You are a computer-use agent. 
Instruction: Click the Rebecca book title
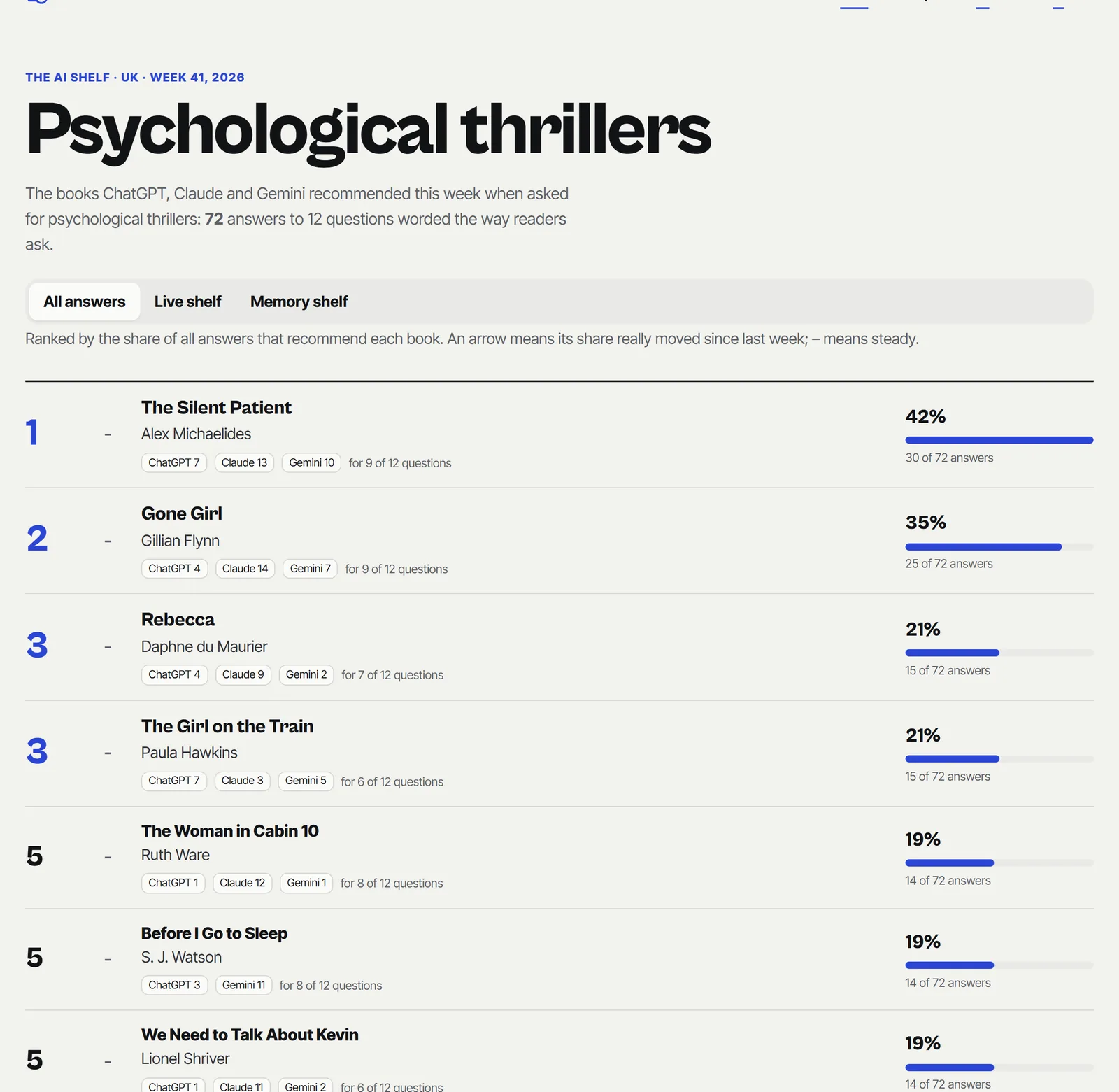click(x=178, y=620)
